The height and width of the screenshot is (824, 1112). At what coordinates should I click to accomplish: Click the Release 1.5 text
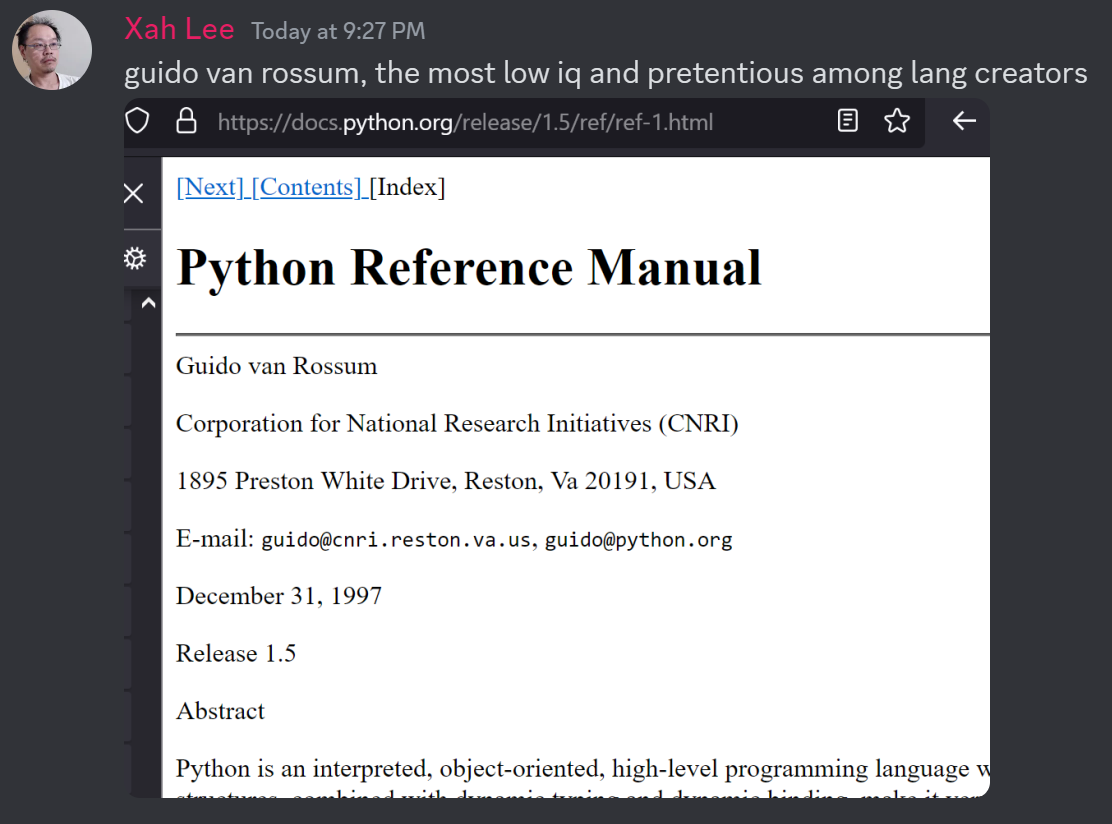click(x=236, y=653)
